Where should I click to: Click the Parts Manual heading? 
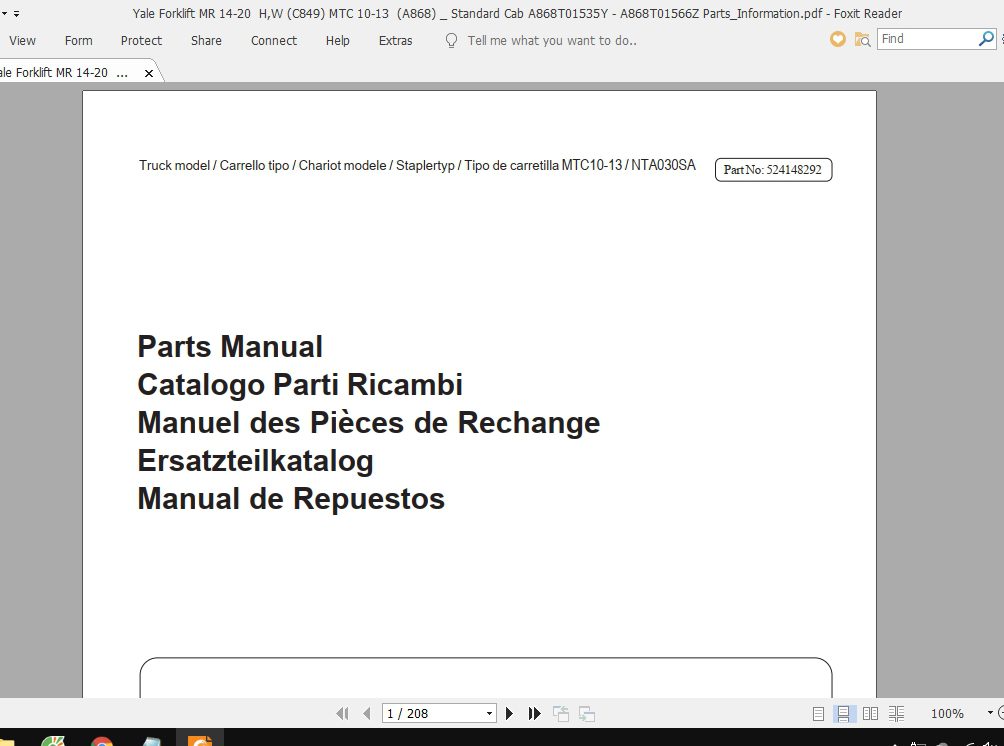click(230, 346)
